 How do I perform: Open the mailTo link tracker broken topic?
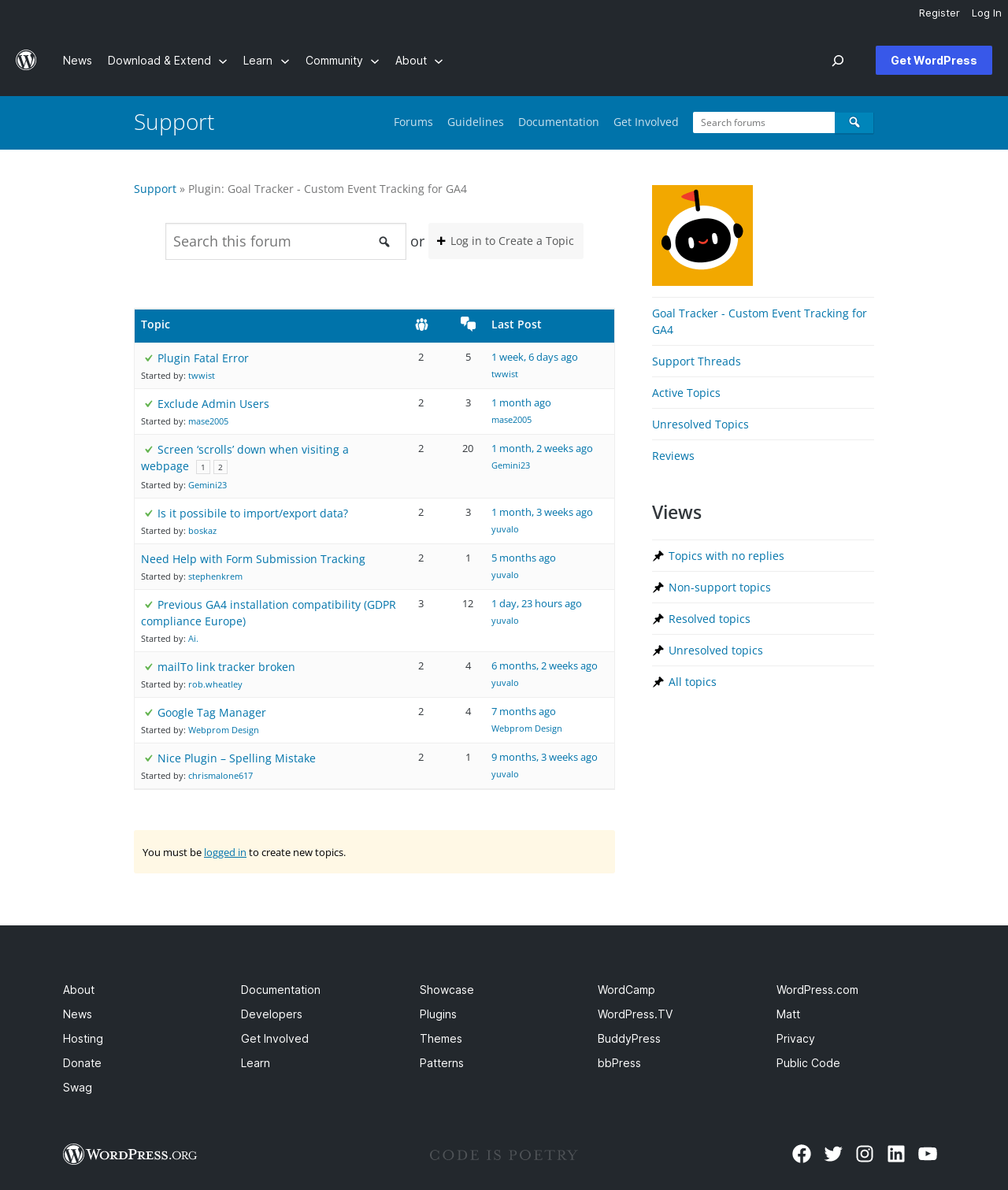point(226,667)
